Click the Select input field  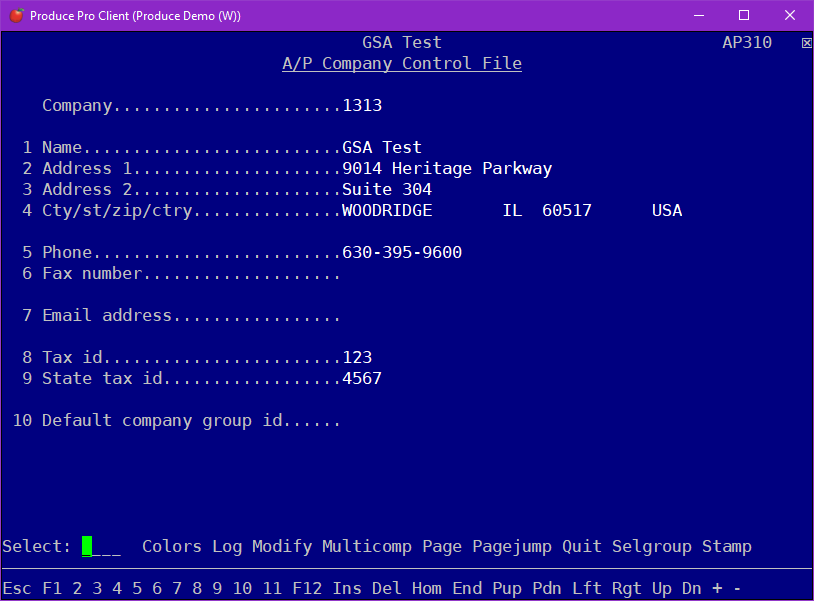coord(102,547)
